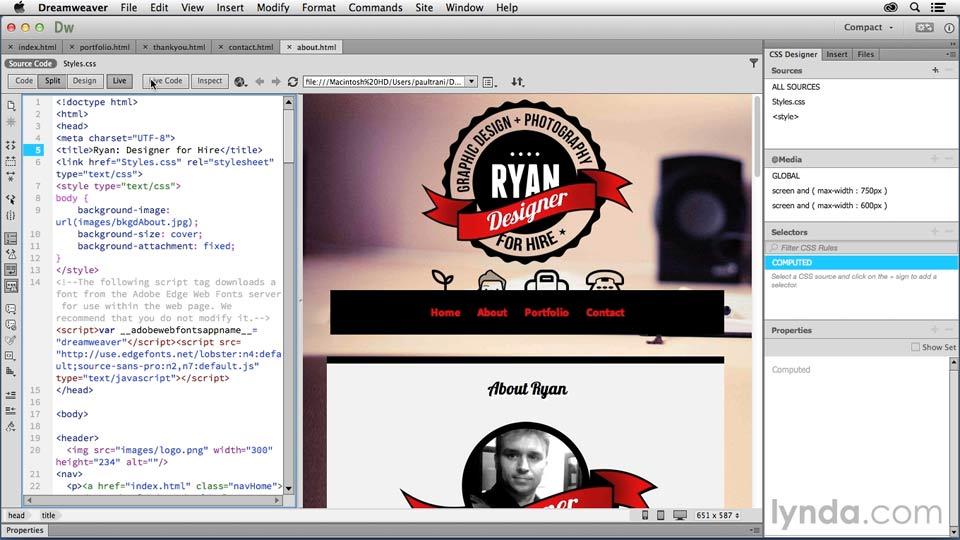Expand the bottom Properties panel
The image size is (960, 540).
[x=25, y=530]
